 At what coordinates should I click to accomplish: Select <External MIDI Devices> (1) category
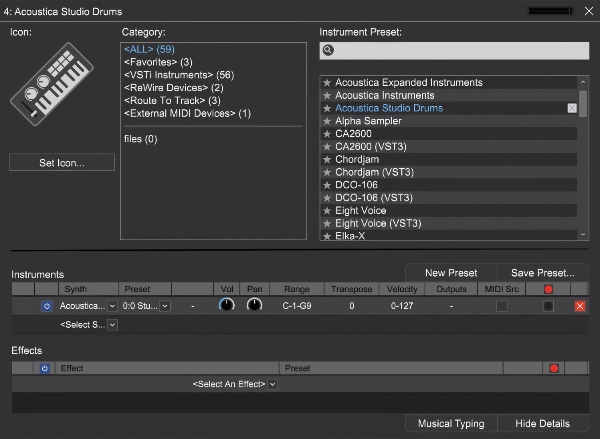click(187, 113)
